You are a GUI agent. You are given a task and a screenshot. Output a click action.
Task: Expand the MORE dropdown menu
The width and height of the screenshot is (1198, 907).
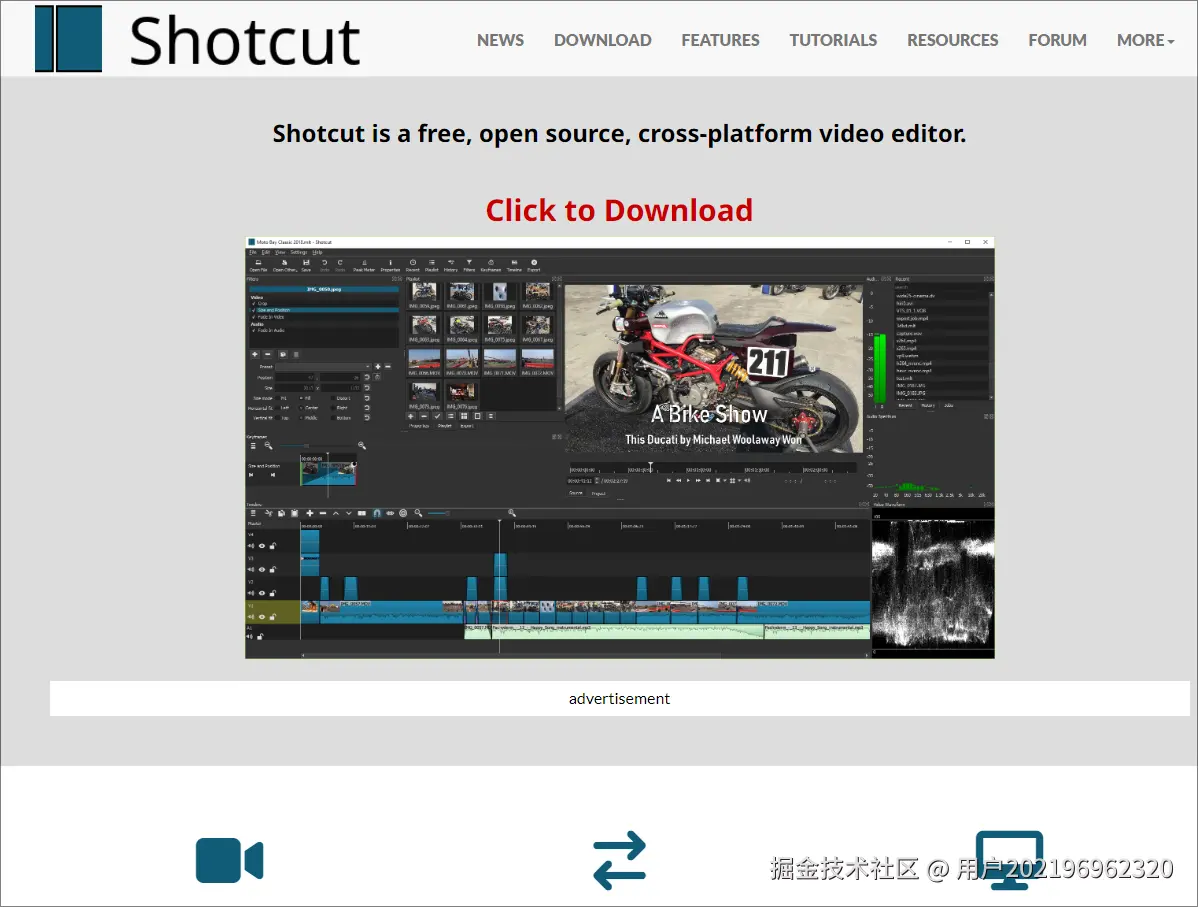(x=1145, y=40)
